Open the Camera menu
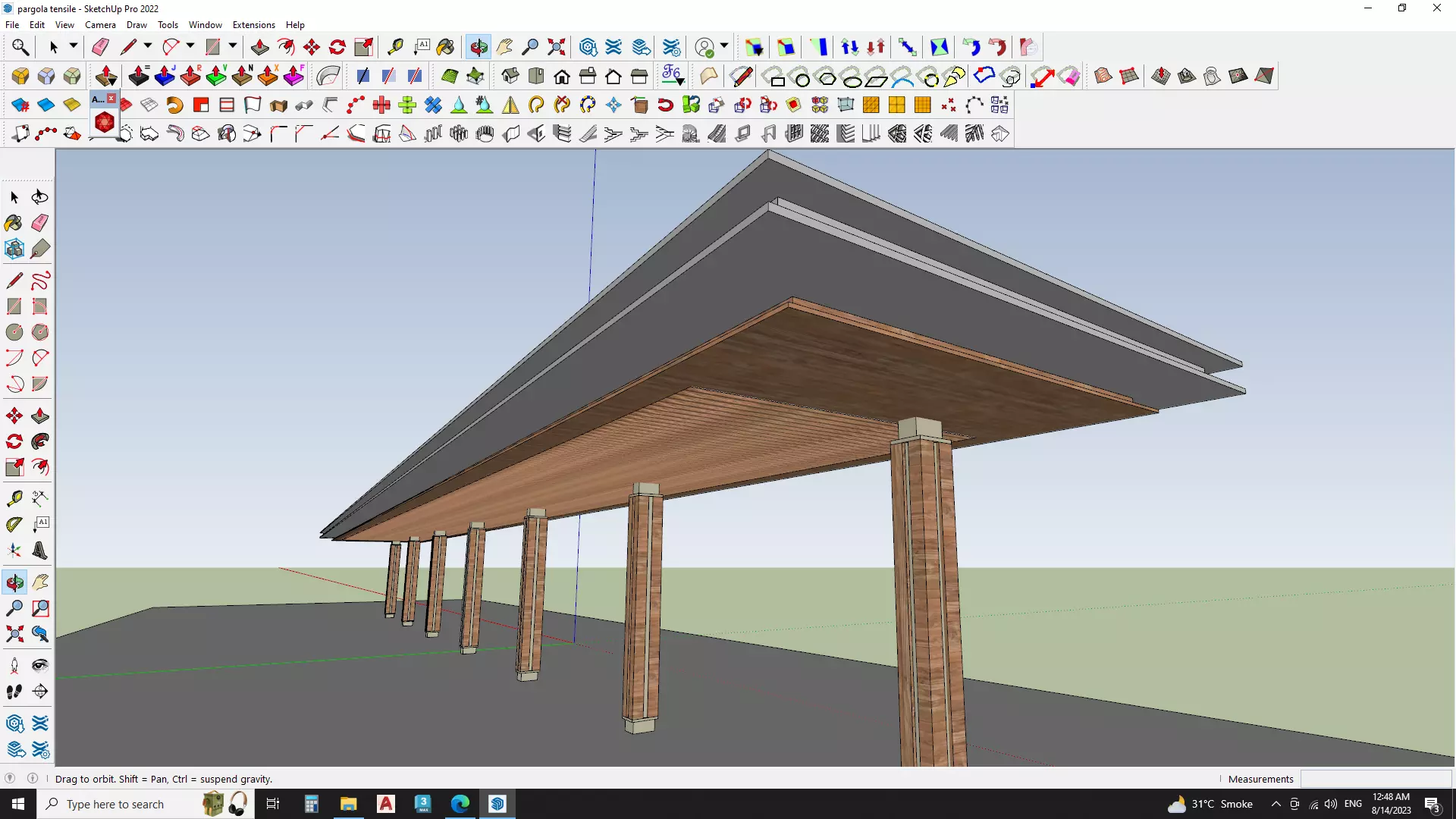 click(100, 25)
